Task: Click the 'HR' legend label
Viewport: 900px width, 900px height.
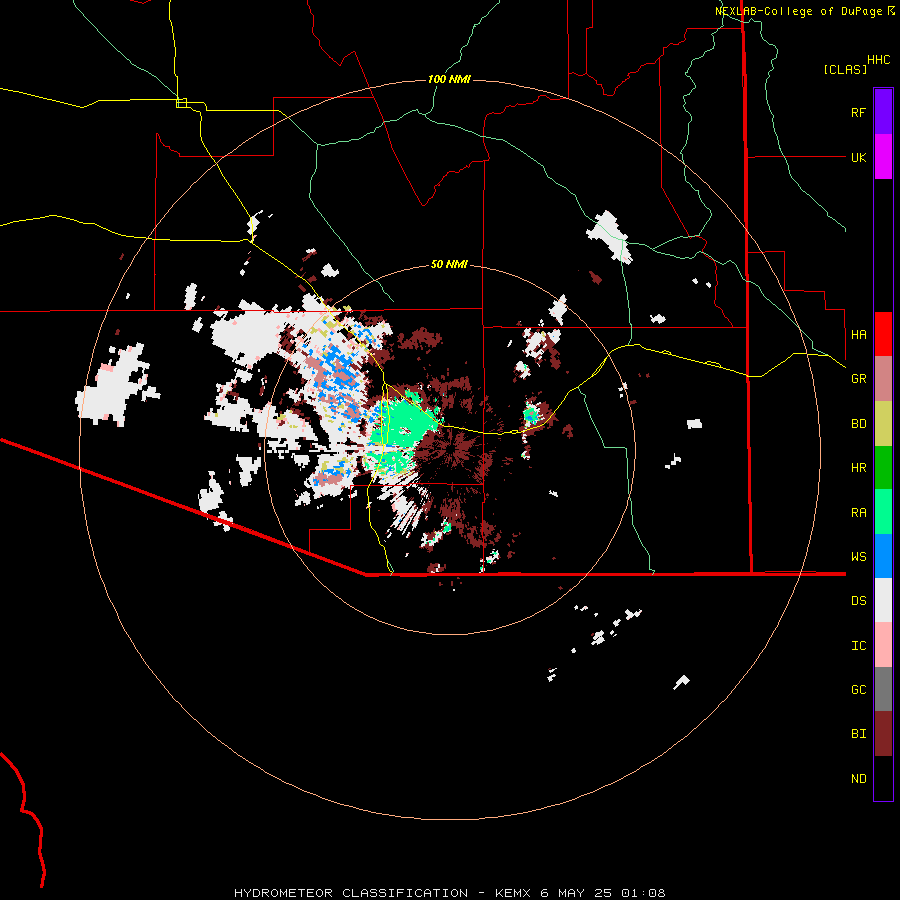Action: [858, 468]
